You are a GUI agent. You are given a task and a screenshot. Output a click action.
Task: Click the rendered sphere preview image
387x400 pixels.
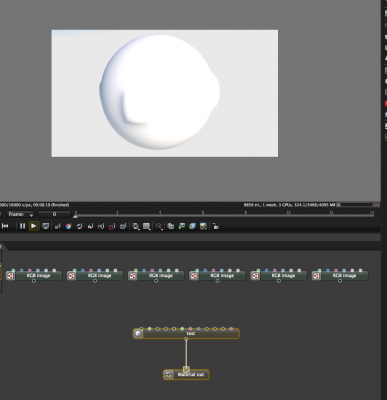pos(165,93)
